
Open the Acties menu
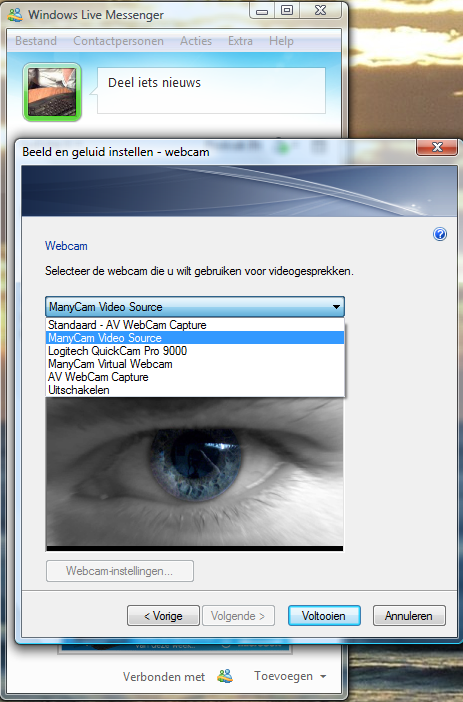(x=196, y=41)
